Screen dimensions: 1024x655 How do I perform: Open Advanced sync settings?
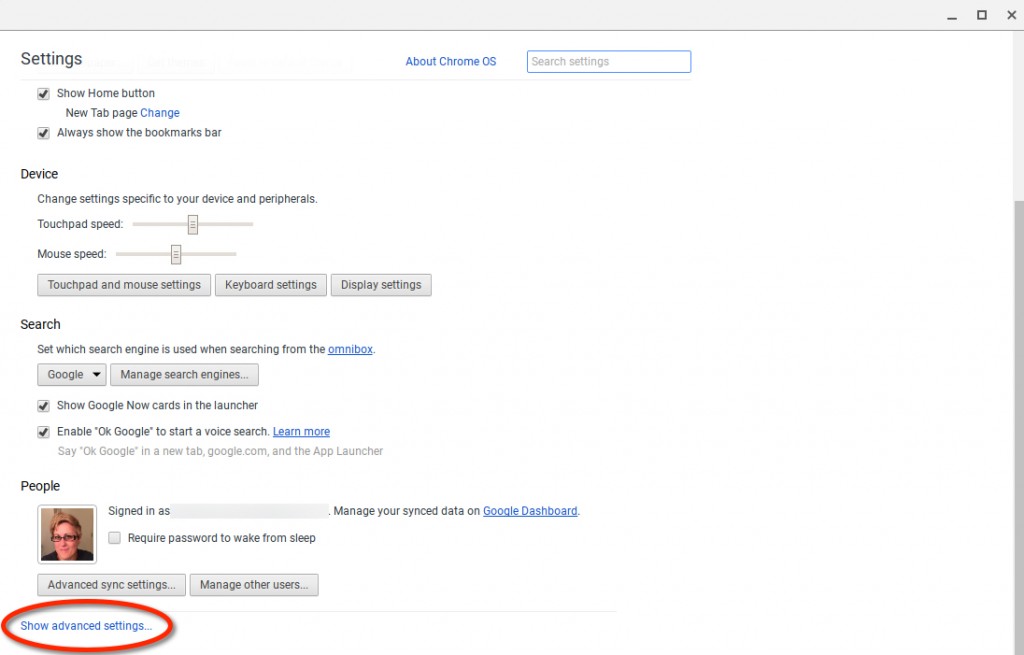112,585
